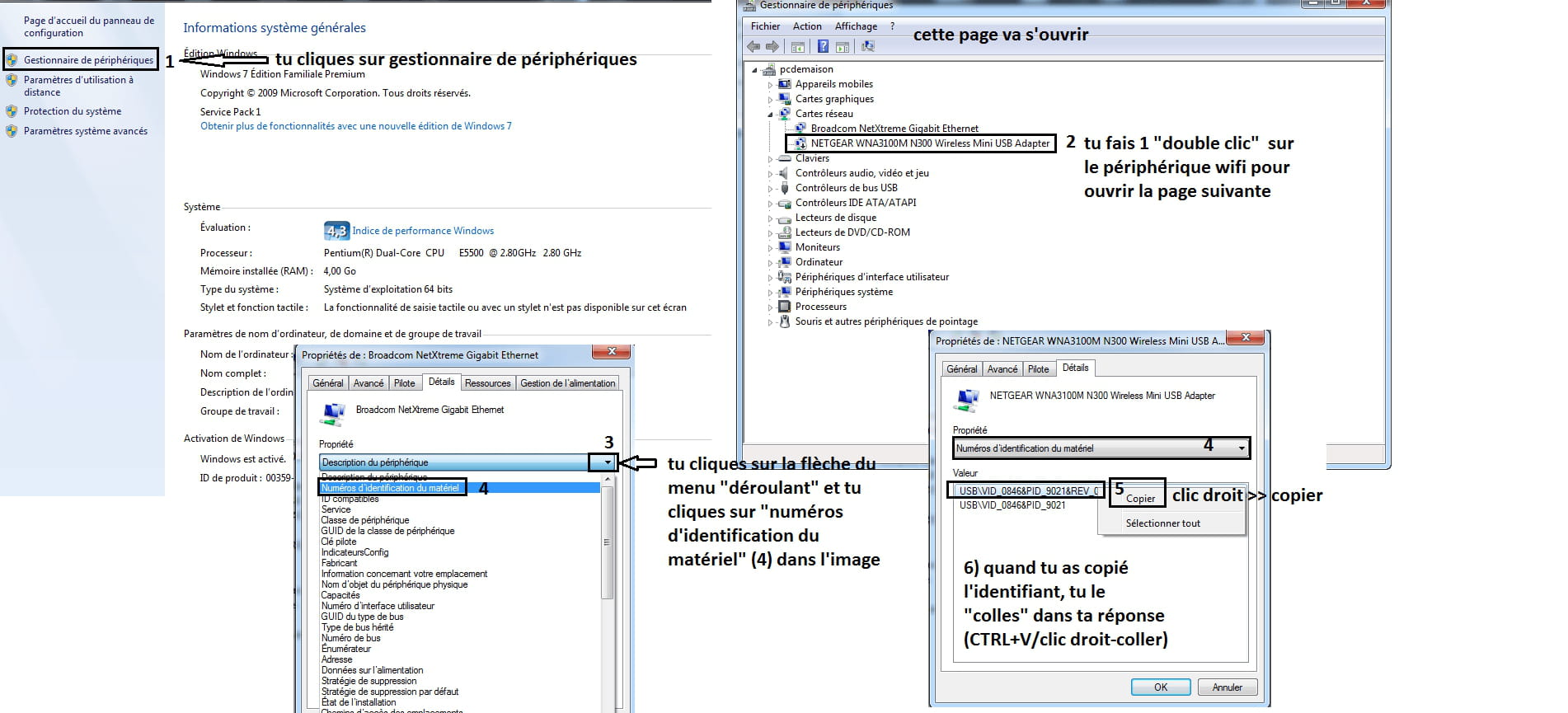Select the Broadcom NetXtreme adapter icon in tree

[800, 129]
